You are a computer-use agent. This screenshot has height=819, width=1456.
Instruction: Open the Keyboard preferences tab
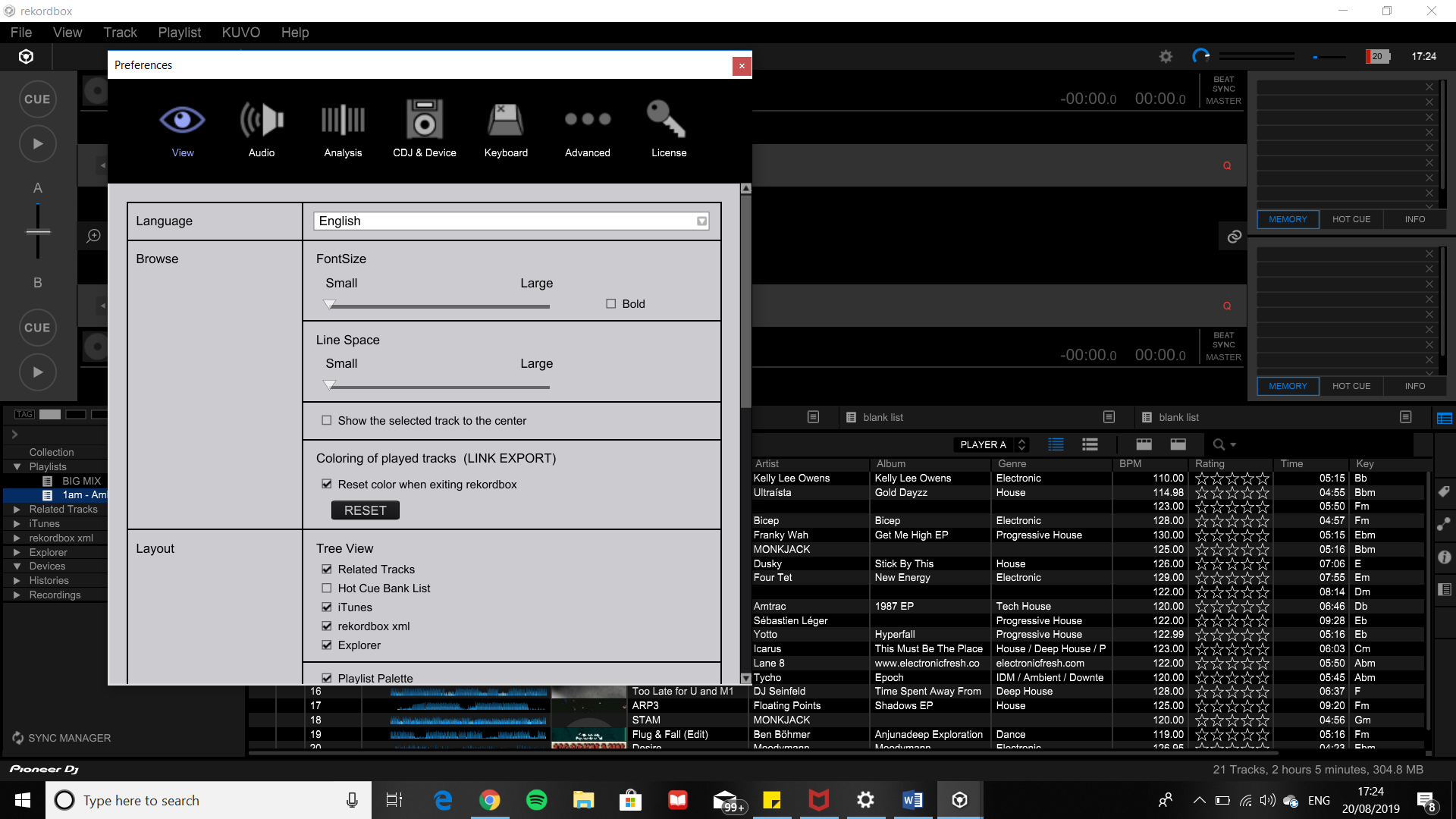pos(506,130)
